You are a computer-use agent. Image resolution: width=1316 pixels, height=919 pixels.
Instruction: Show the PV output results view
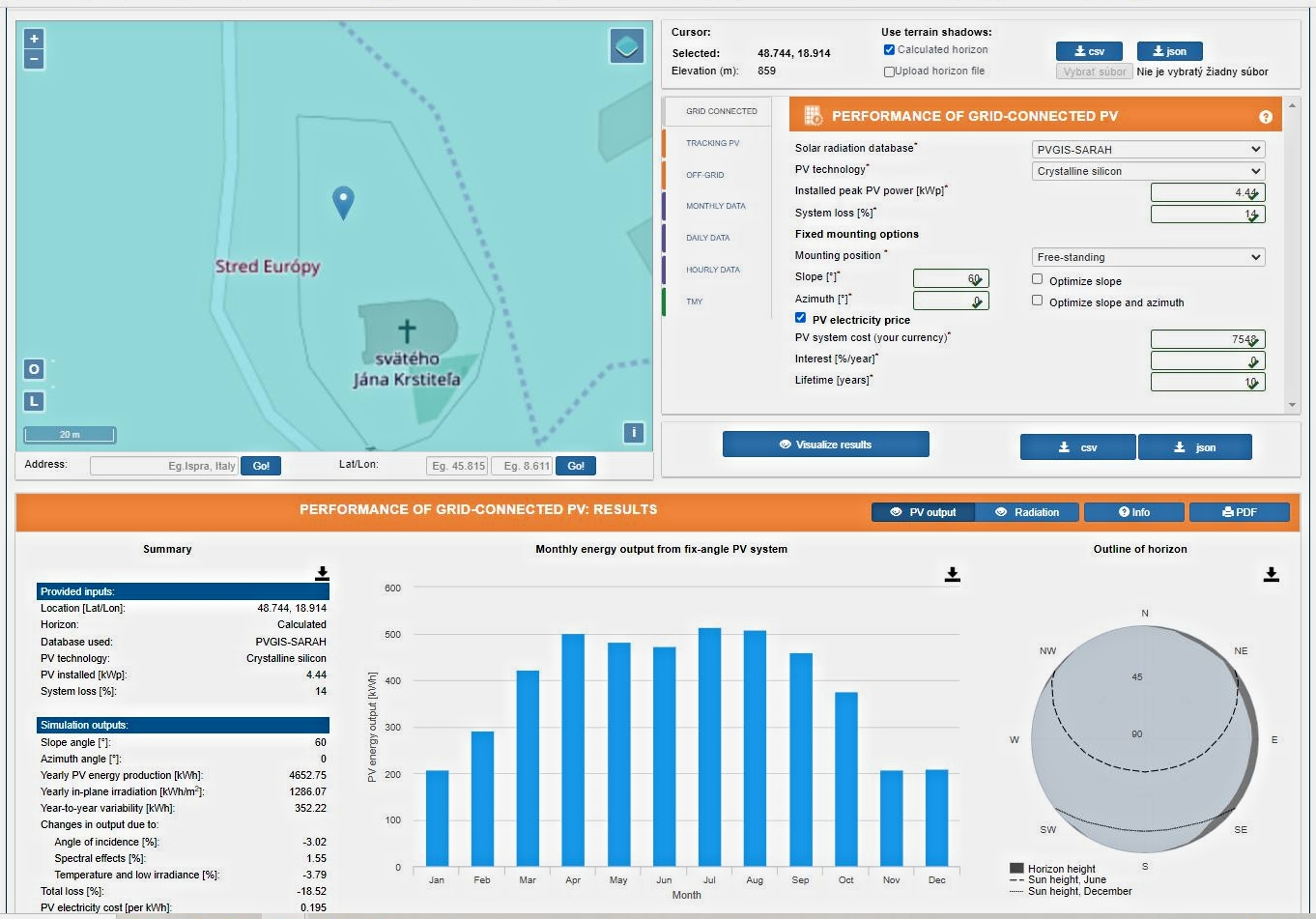point(923,512)
